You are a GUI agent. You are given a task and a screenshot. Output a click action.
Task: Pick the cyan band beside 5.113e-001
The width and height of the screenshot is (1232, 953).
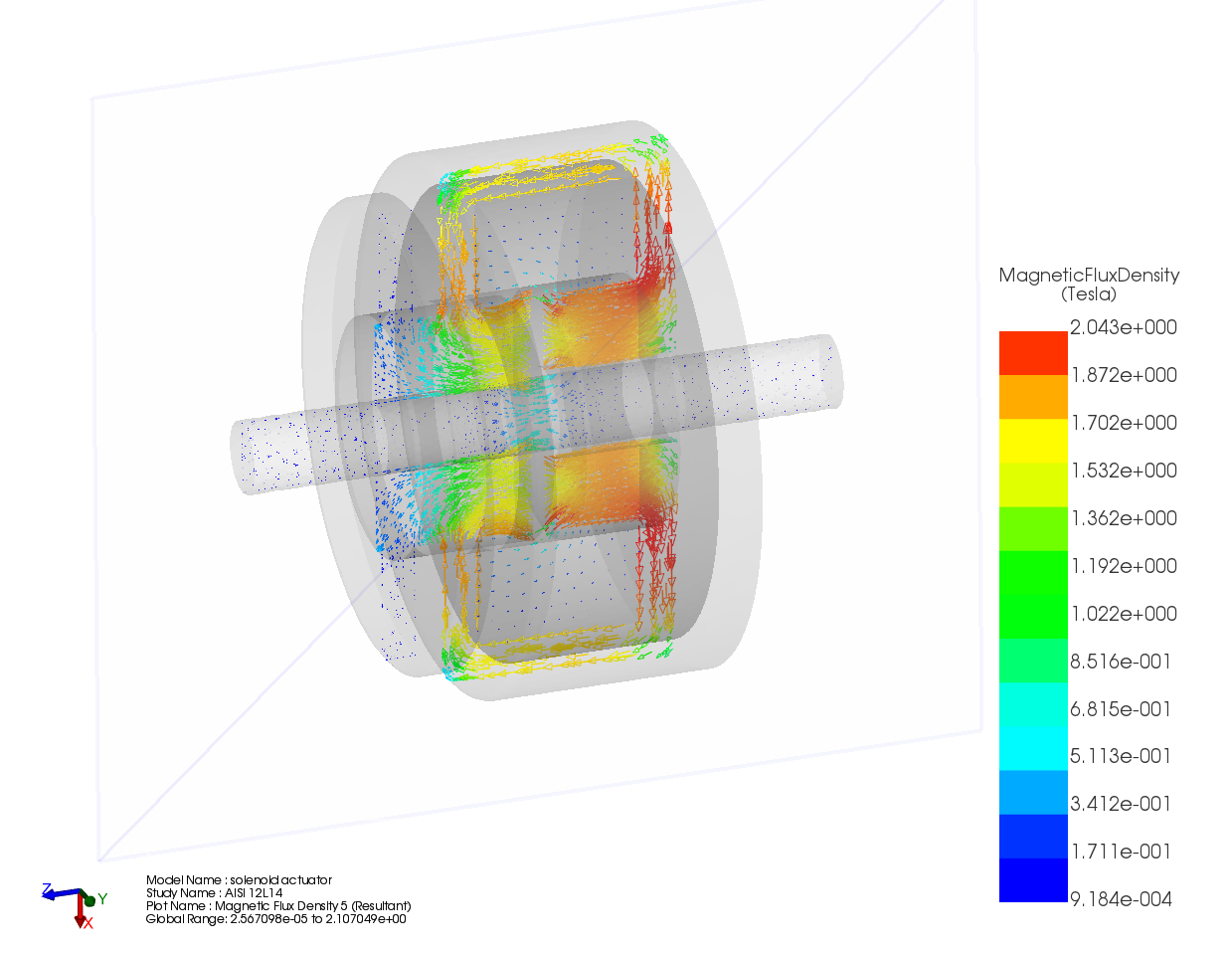pos(1032,748)
